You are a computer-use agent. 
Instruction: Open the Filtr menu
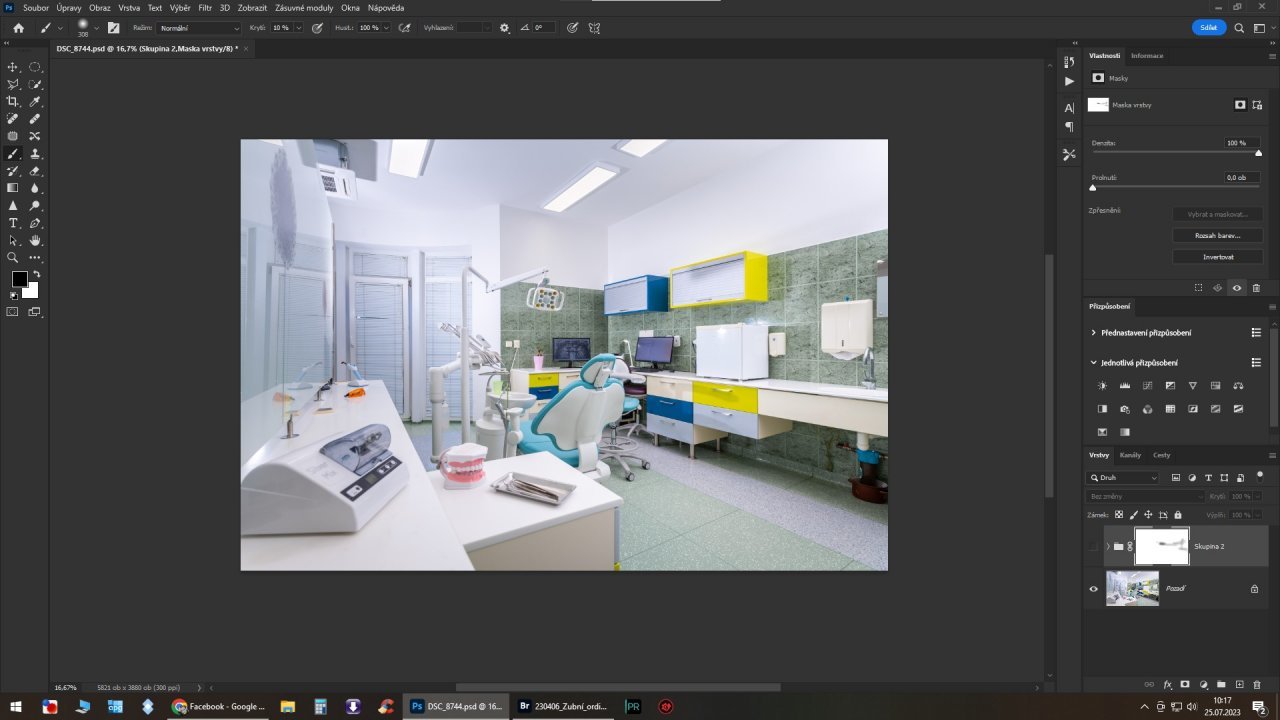point(205,7)
